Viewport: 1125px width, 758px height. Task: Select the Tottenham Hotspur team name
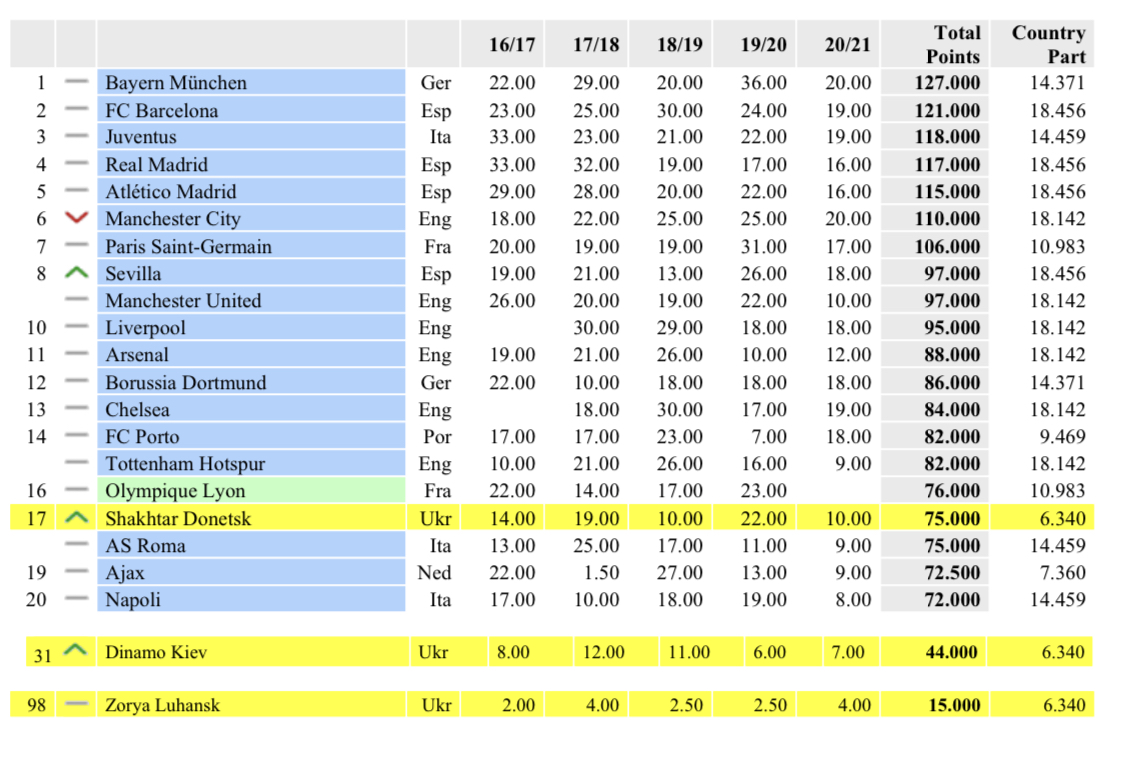click(x=185, y=463)
